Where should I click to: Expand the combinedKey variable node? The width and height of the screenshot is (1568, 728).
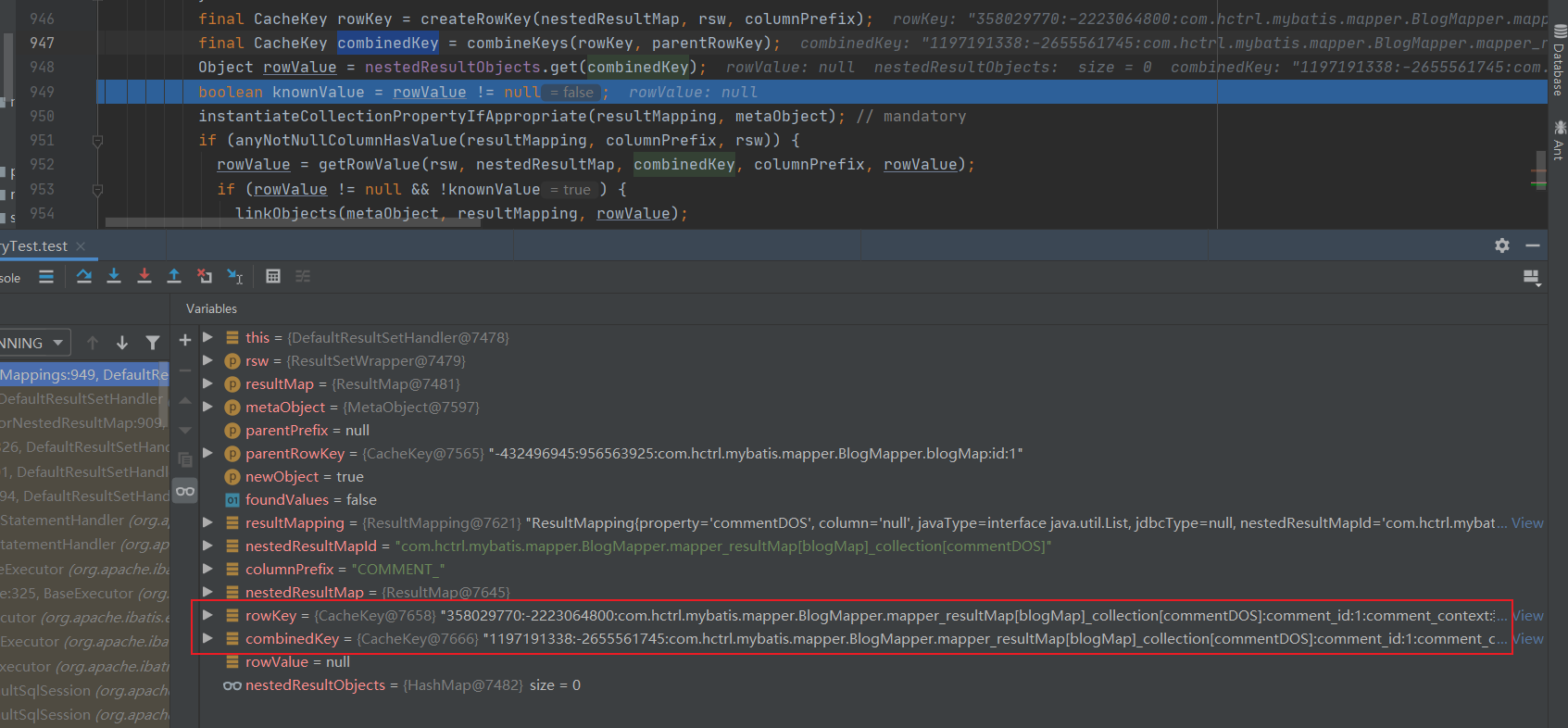pyautogui.click(x=207, y=638)
